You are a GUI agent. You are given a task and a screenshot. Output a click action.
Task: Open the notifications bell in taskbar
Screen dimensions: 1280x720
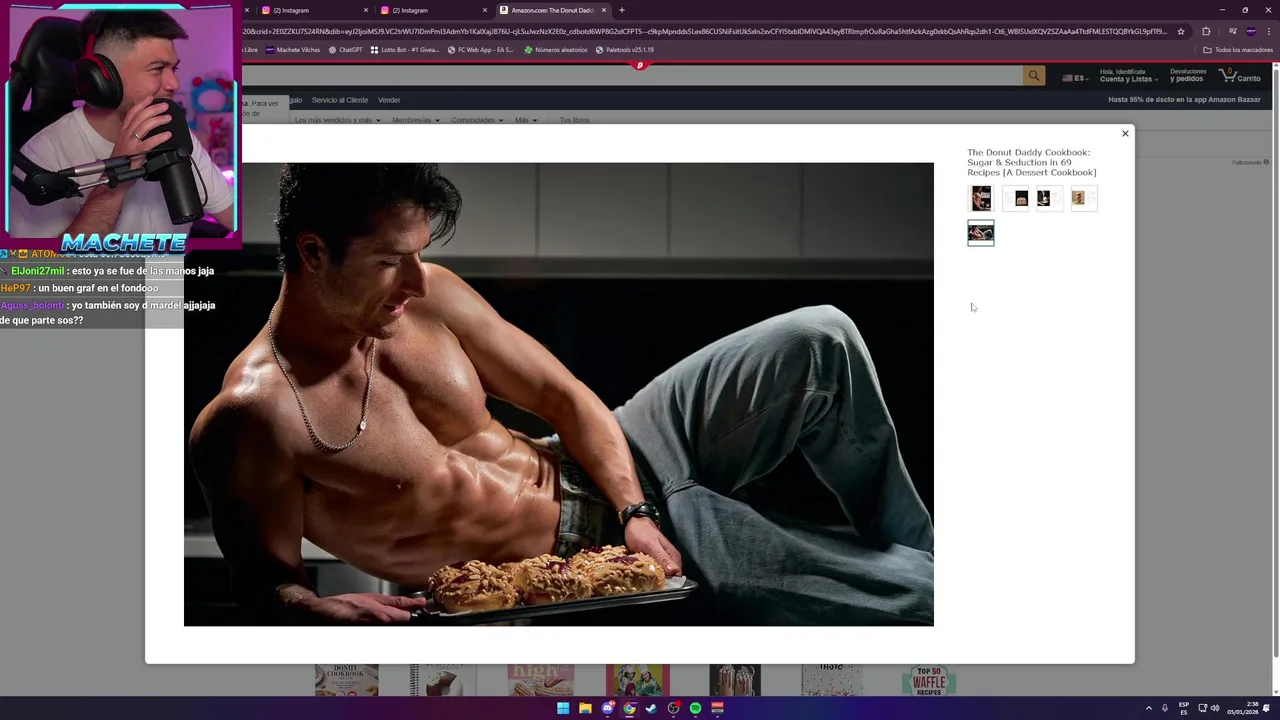(x=1267, y=708)
